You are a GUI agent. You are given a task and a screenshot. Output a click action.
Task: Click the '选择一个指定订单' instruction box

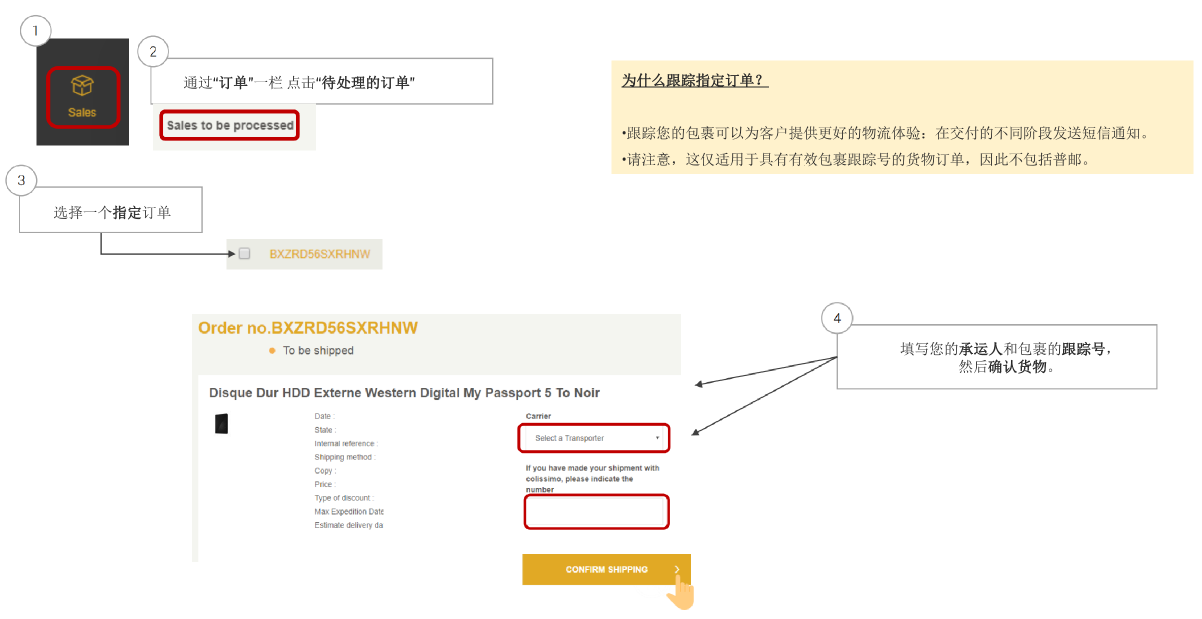pos(111,212)
